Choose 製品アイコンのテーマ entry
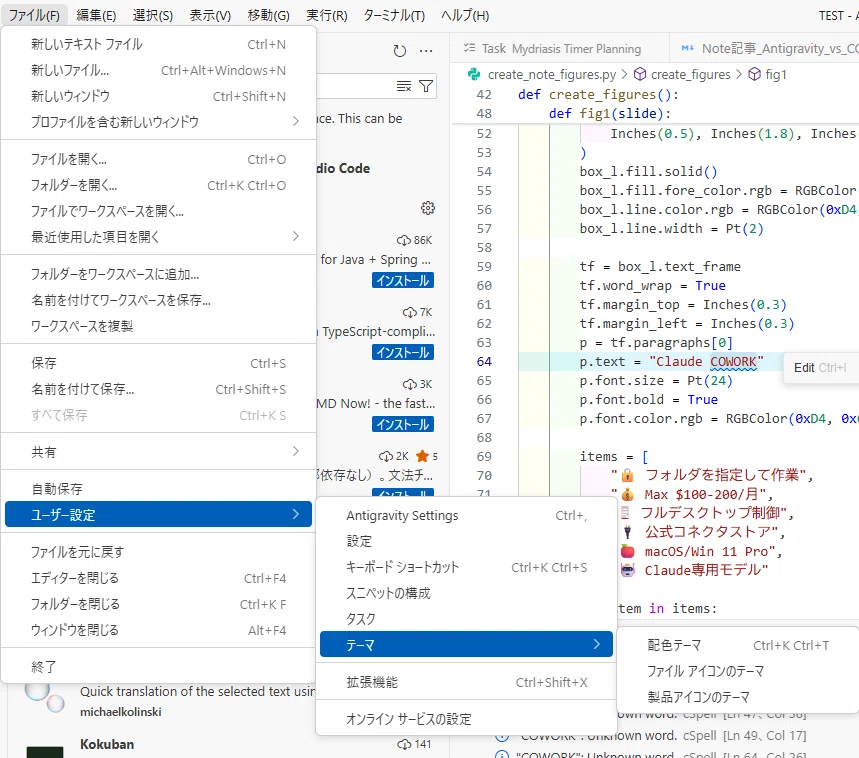This screenshot has width=859, height=758. 738,697
